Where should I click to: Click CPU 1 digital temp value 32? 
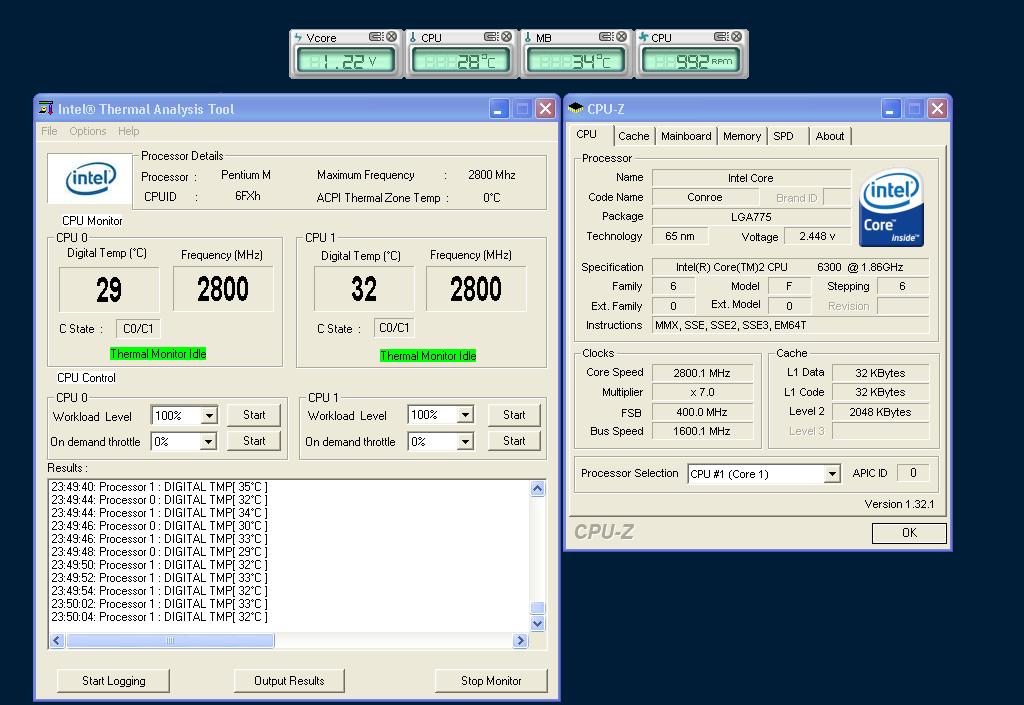(x=364, y=289)
